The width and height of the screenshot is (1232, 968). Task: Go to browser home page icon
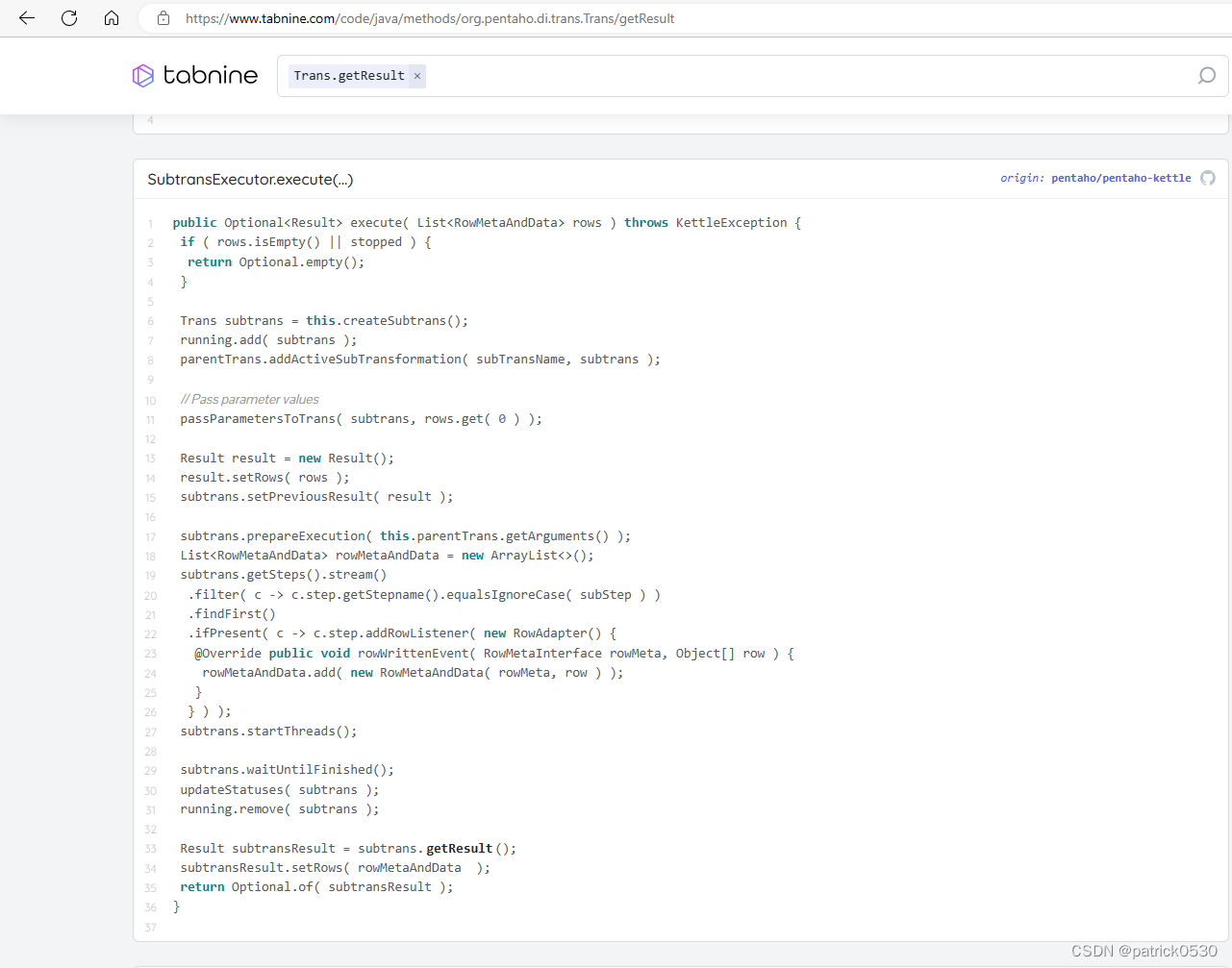(x=111, y=18)
